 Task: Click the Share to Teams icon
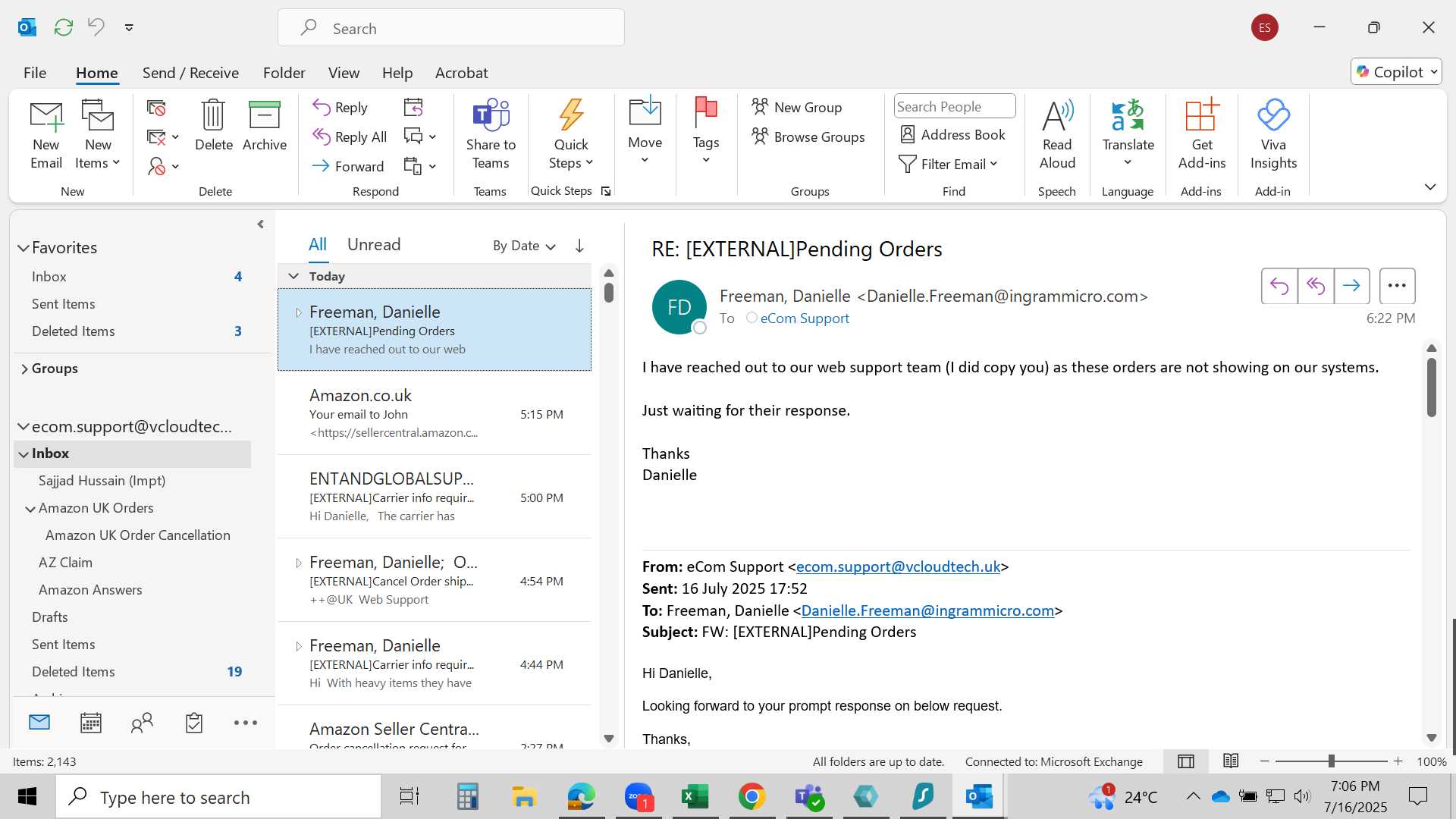(491, 135)
